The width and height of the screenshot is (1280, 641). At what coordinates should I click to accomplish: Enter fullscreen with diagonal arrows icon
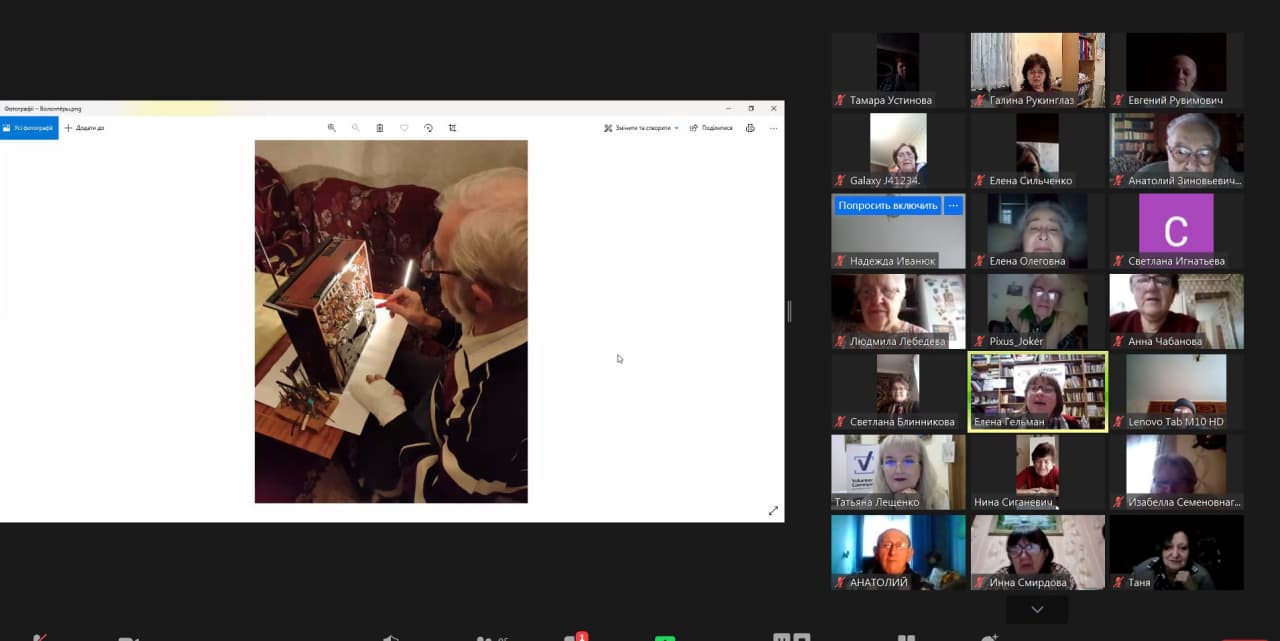(x=773, y=511)
